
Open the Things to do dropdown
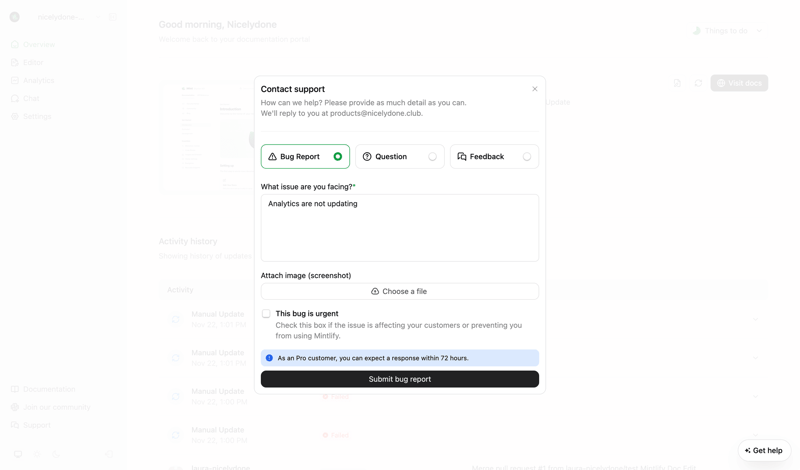(727, 31)
